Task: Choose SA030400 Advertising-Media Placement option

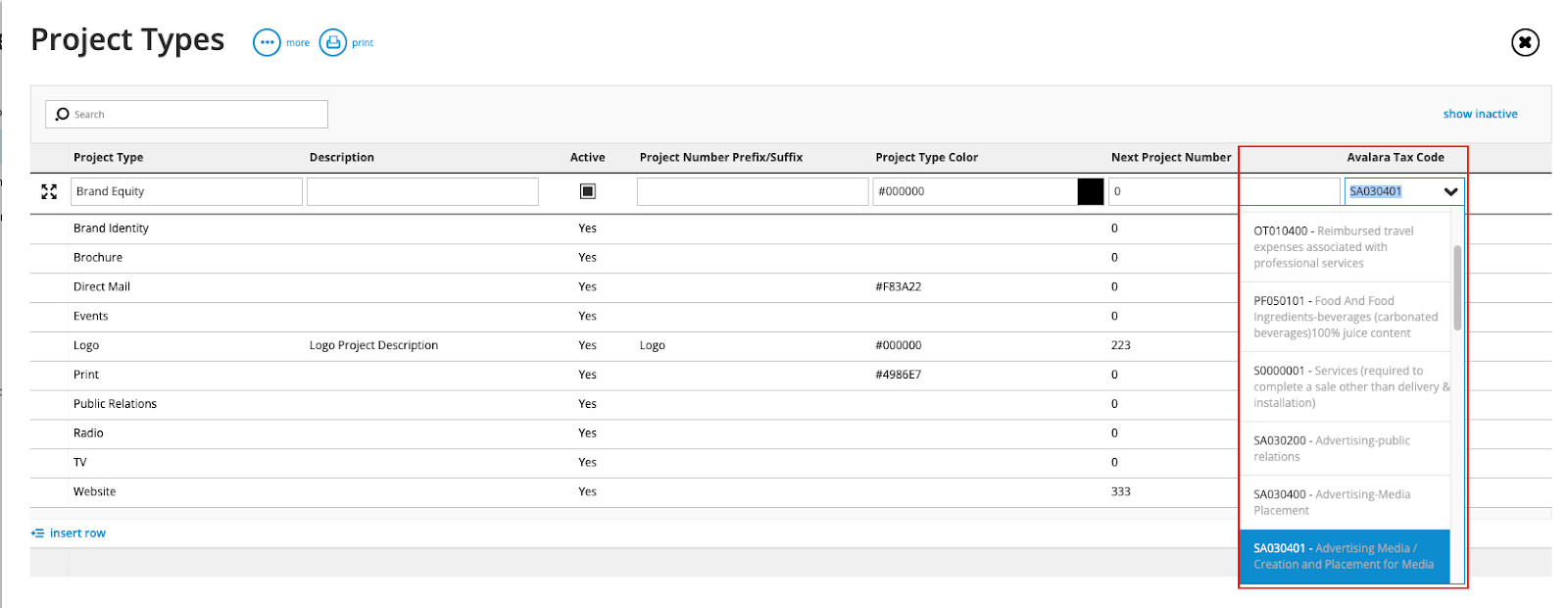Action: pos(1344,502)
